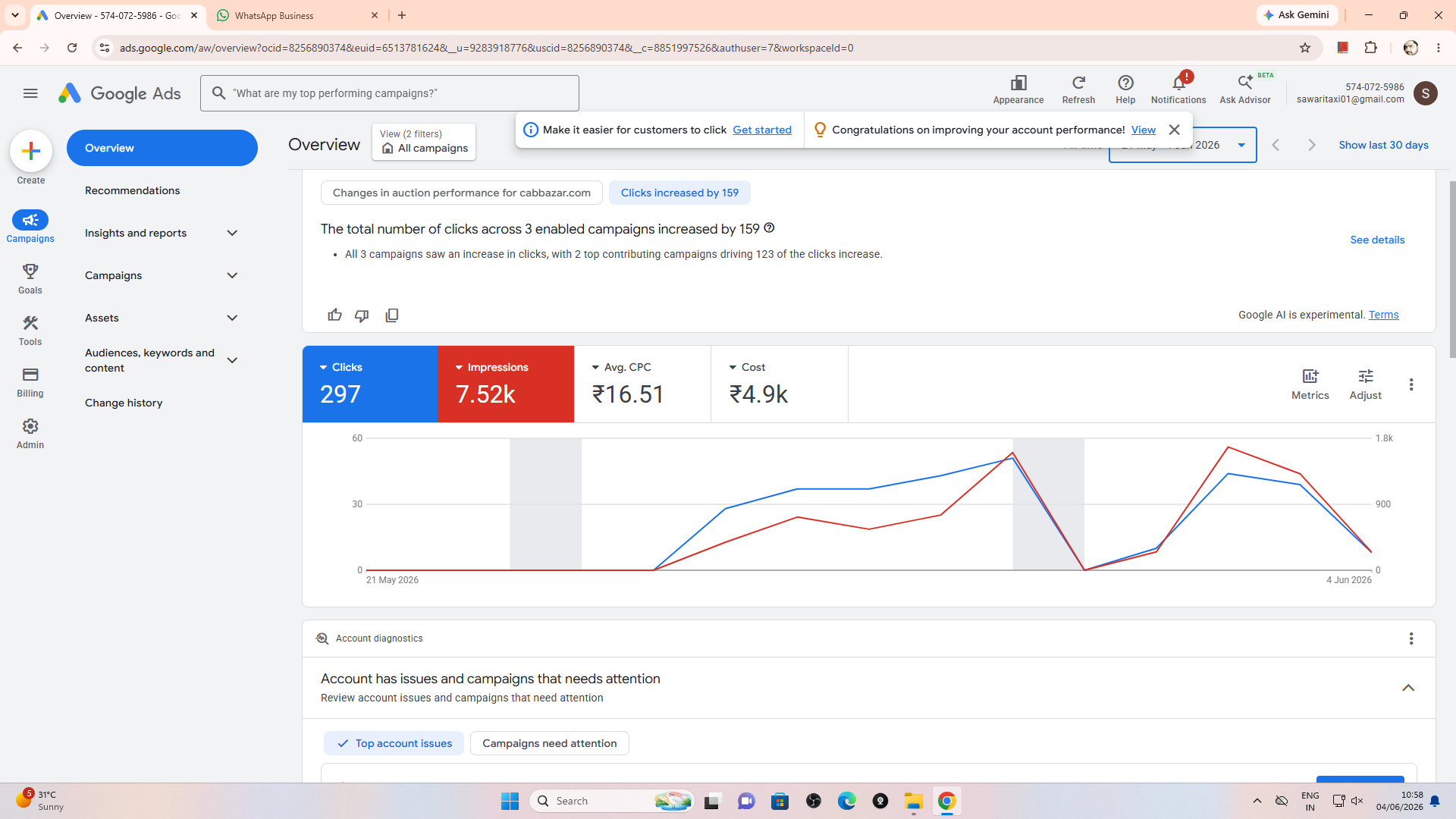Viewport: 1456px width, 819px height.
Task: Bookmark this page with the star
Action: click(x=1305, y=48)
